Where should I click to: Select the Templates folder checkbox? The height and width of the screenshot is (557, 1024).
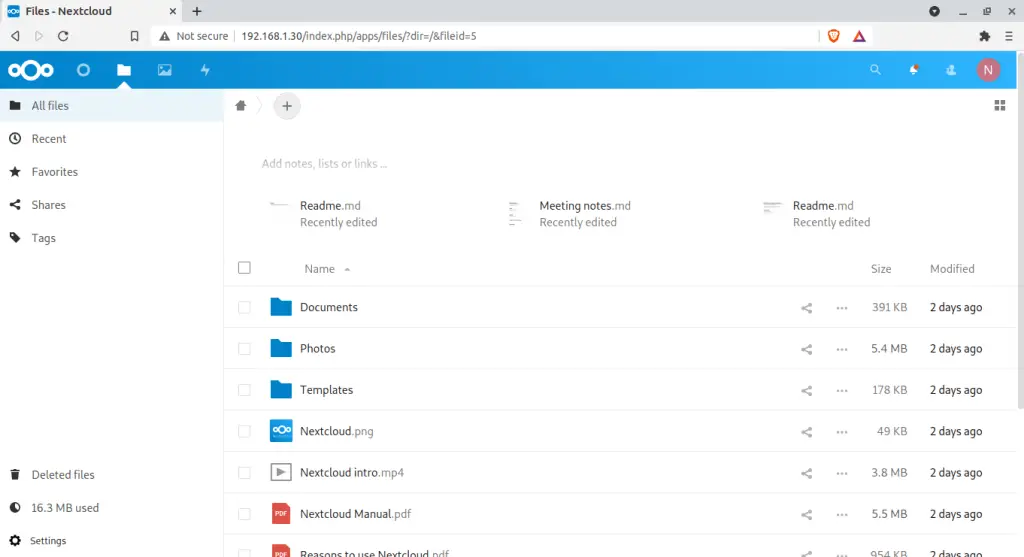[244, 390]
